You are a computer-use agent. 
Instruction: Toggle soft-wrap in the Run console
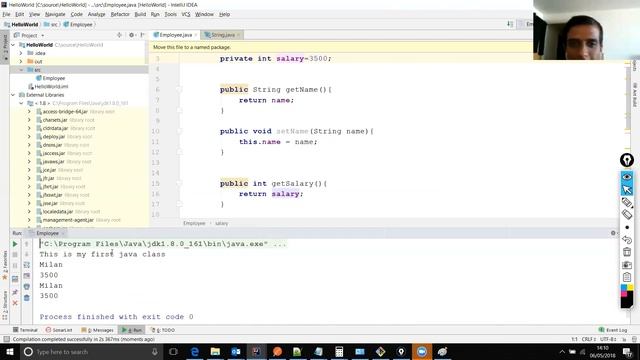[27, 265]
